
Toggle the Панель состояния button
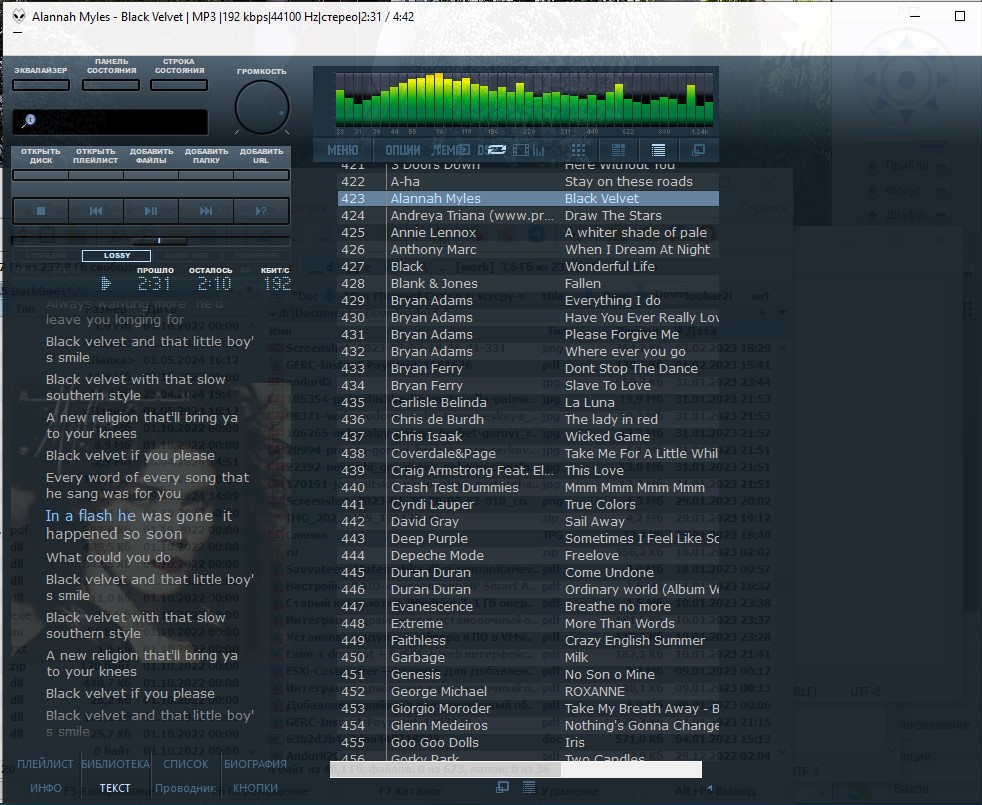click(111, 85)
